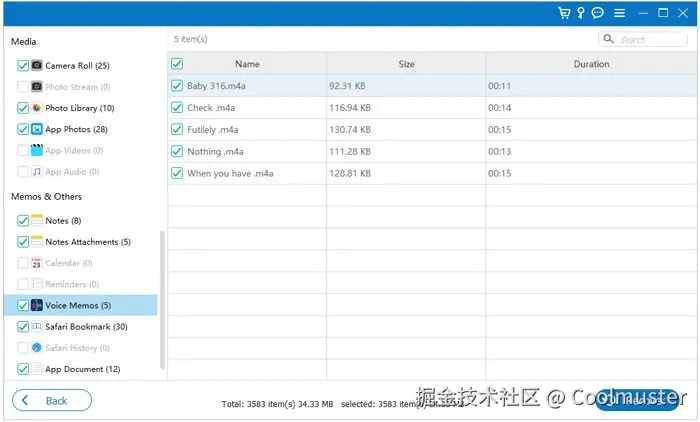Click the Futilely .m4a file name
The image size is (700, 422).
(212, 130)
